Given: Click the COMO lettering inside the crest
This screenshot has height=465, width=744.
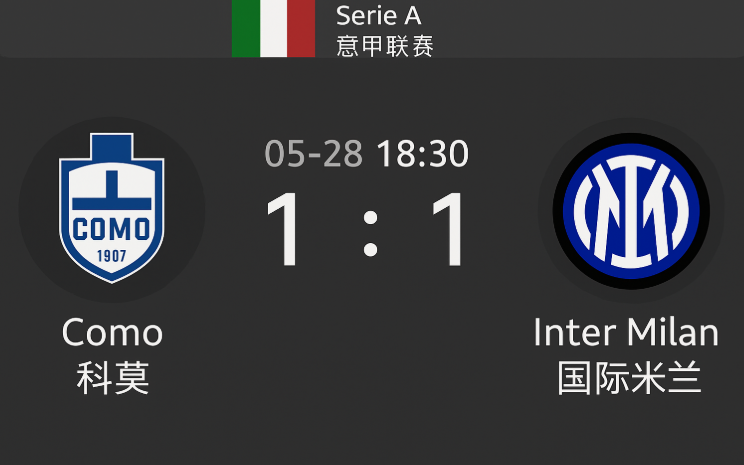Looking at the screenshot, I should [112, 230].
